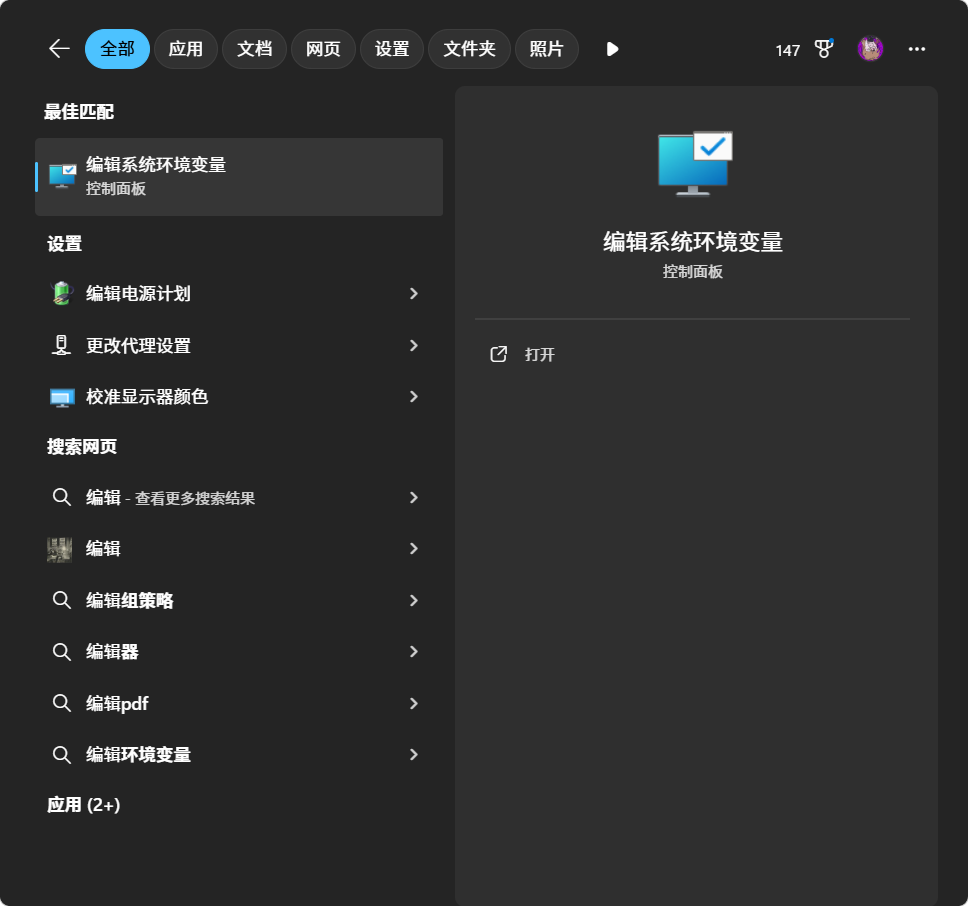Switch to the 网页 filter tab
968x906 pixels.
[323, 49]
